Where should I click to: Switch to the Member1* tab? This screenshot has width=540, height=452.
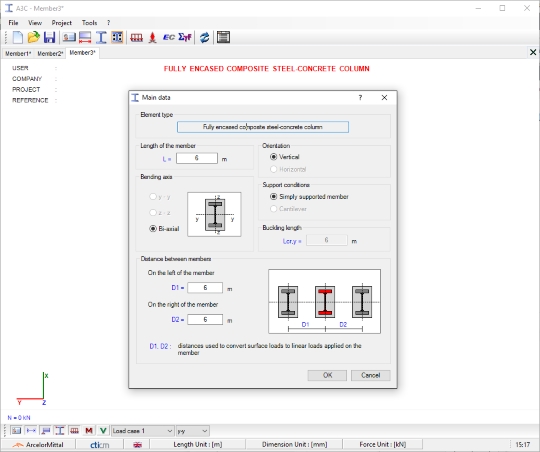point(18,53)
